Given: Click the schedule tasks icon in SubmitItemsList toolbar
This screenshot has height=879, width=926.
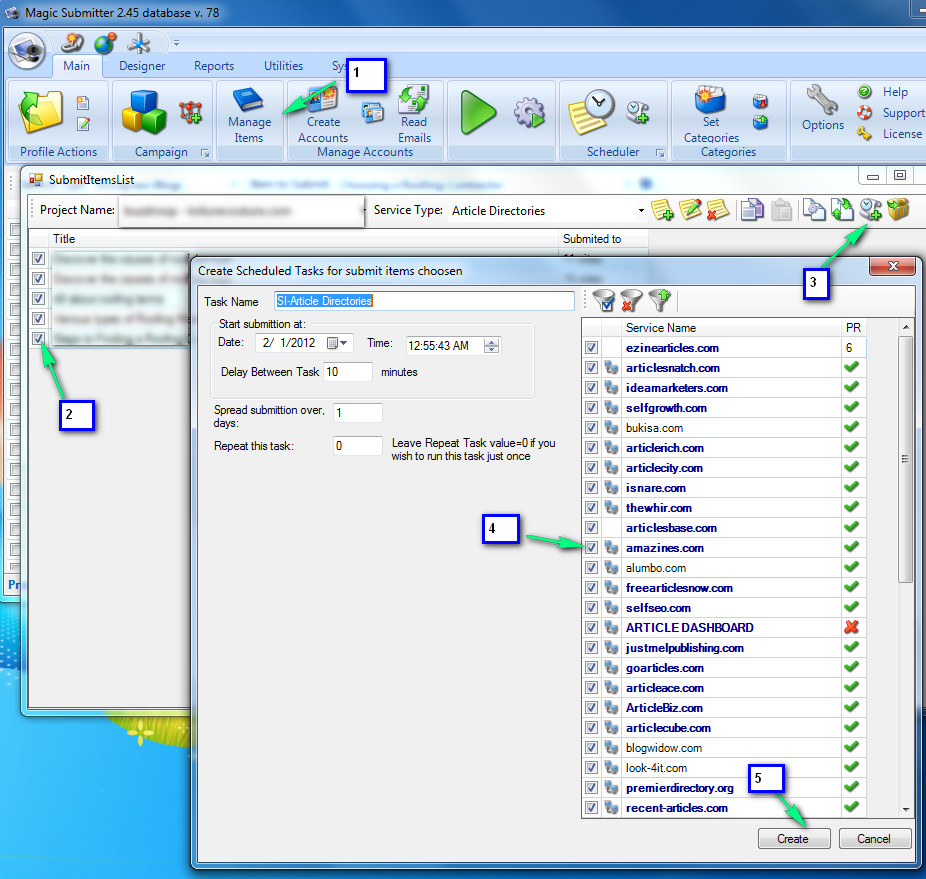Looking at the screenshot, I should (x=870, y=210).
